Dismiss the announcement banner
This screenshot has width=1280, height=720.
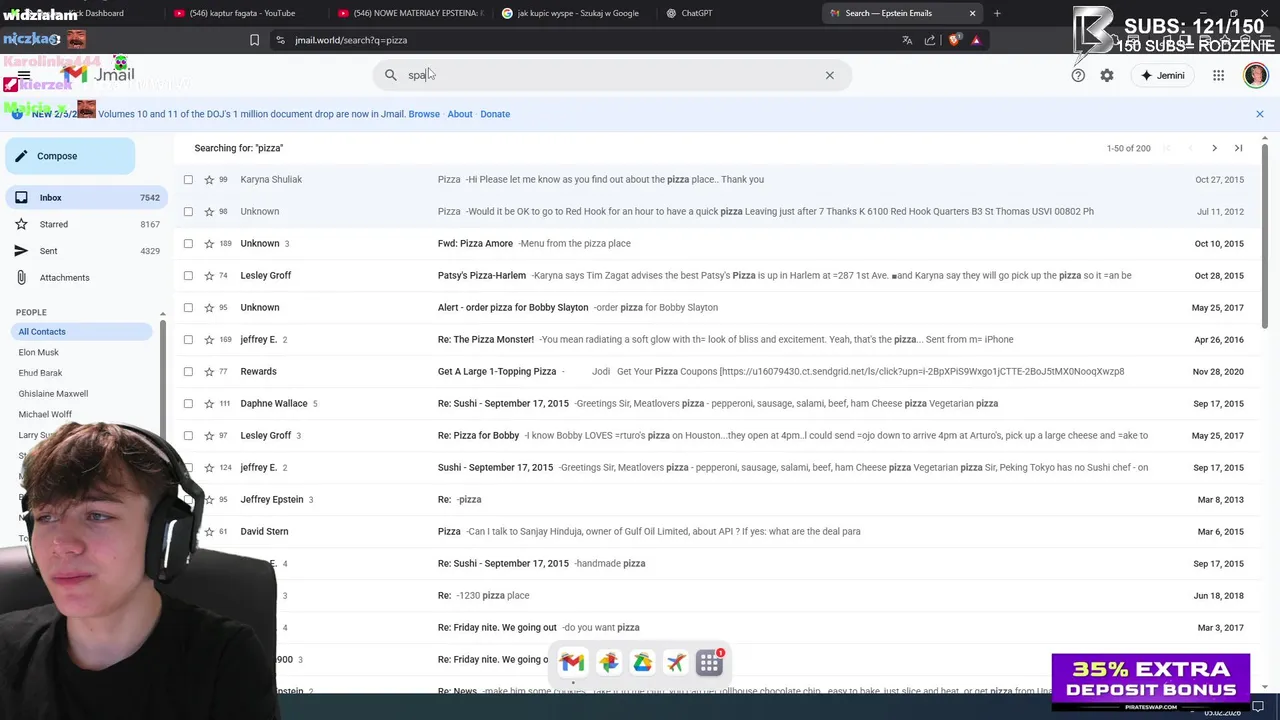click(1260, 114)
